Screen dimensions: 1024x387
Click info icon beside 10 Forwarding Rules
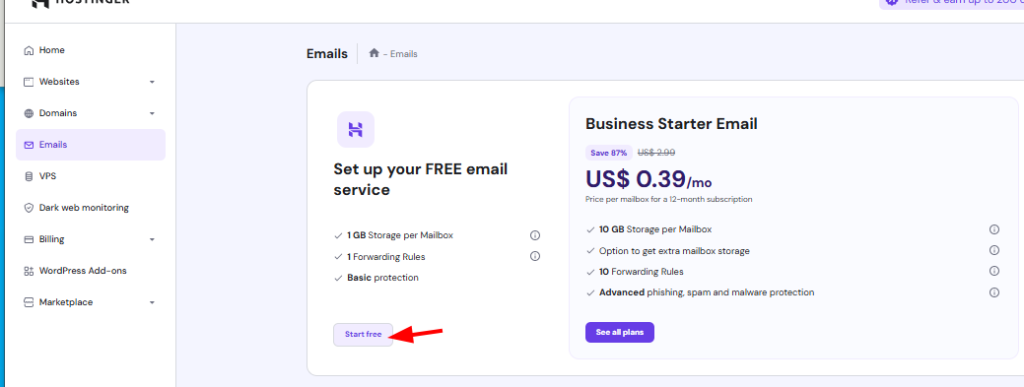click(994, 271)
